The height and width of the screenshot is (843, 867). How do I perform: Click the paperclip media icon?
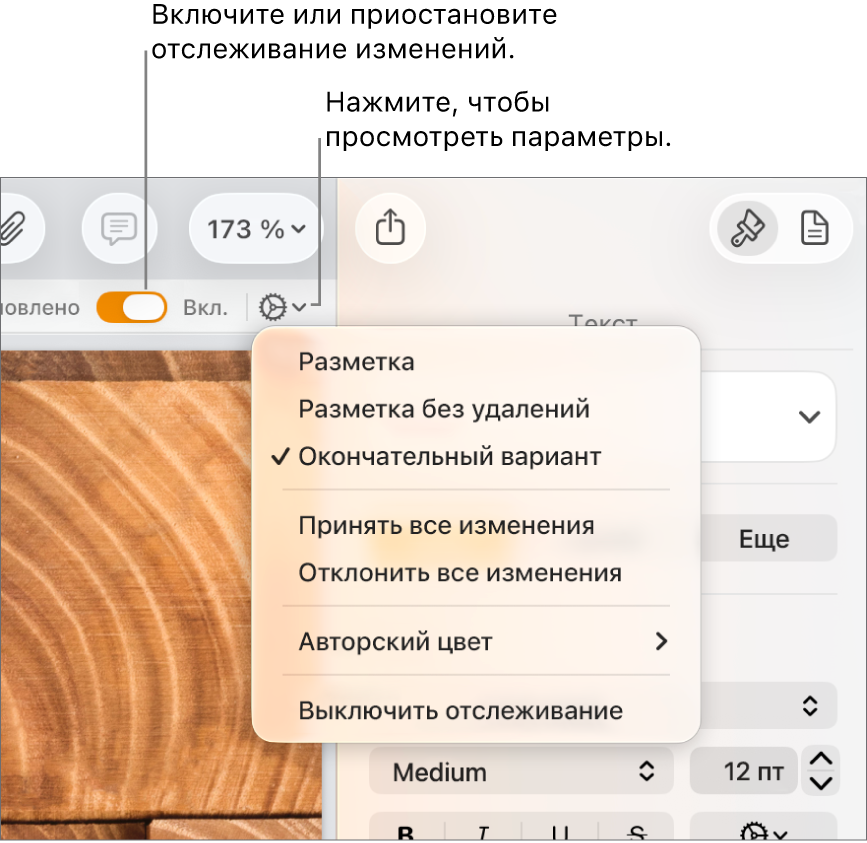12,228
